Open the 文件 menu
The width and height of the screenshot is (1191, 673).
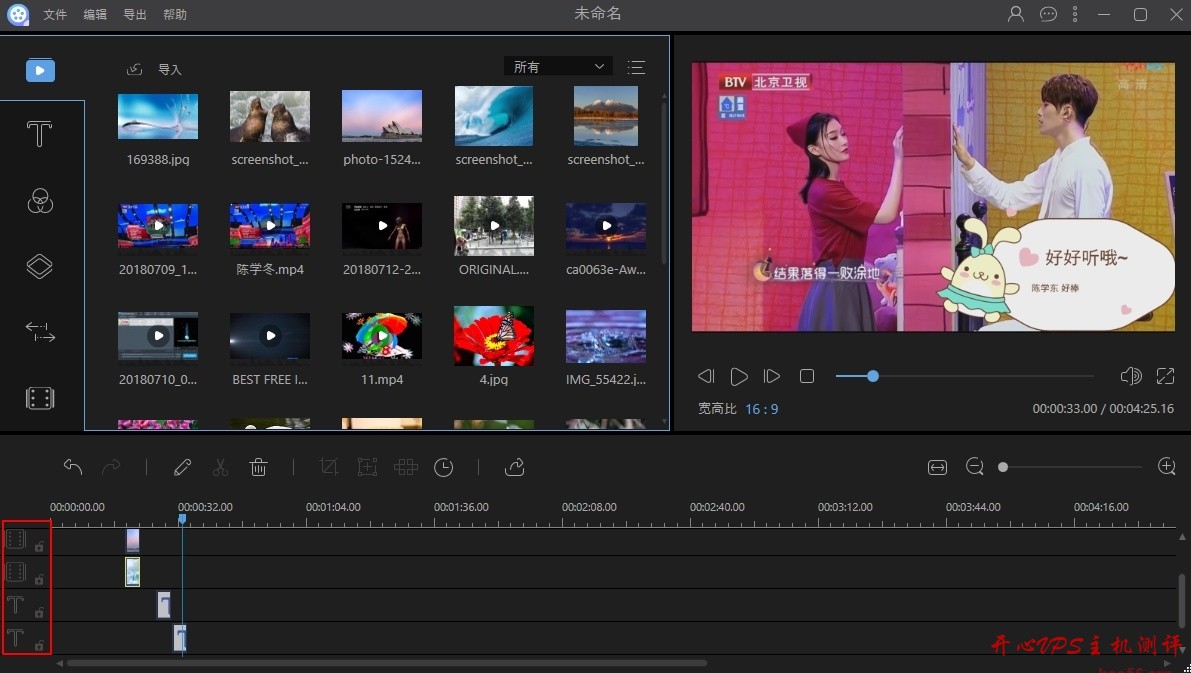click(x=55, y=14)
